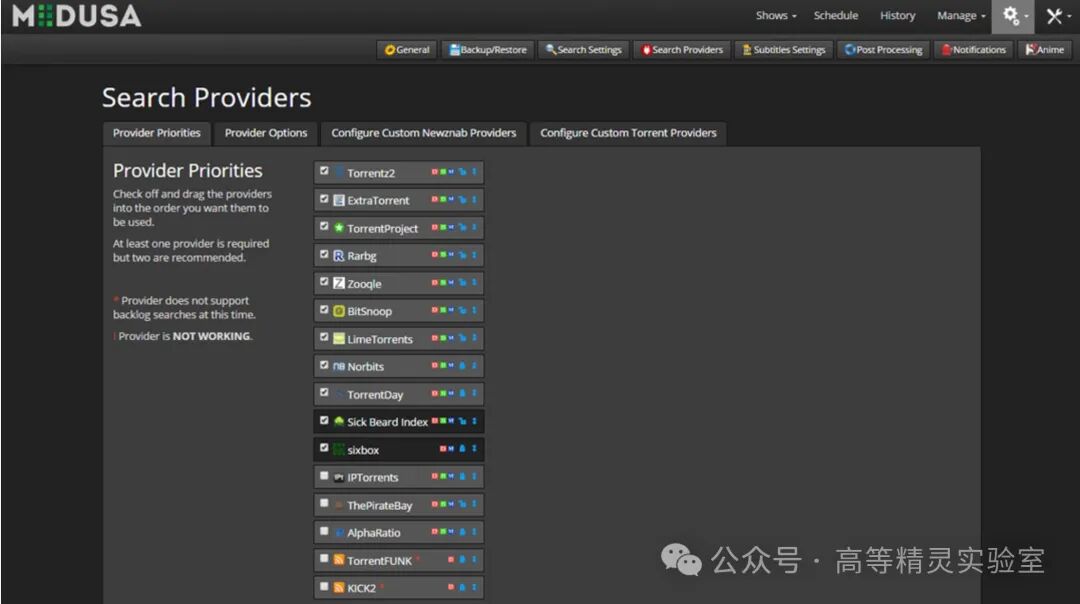1080x604 pixels.
Task: Open Configure Custom Torrent Providers tab
Action: (x=628, y=133)
